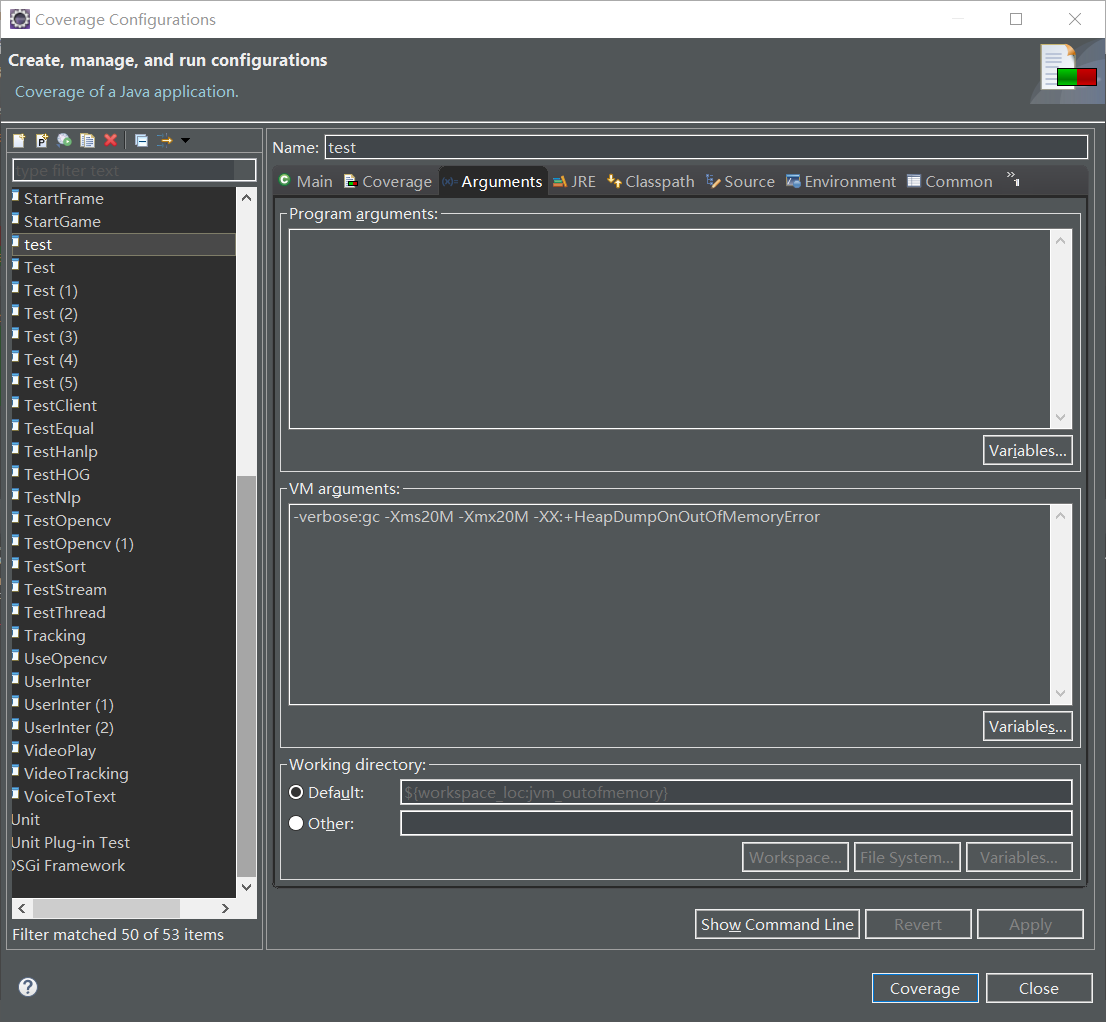This screenshot has height=1022, width=1106.
Task: Switch to the Coverage tab
Action: pyautogui.click(x=387, y=181)
